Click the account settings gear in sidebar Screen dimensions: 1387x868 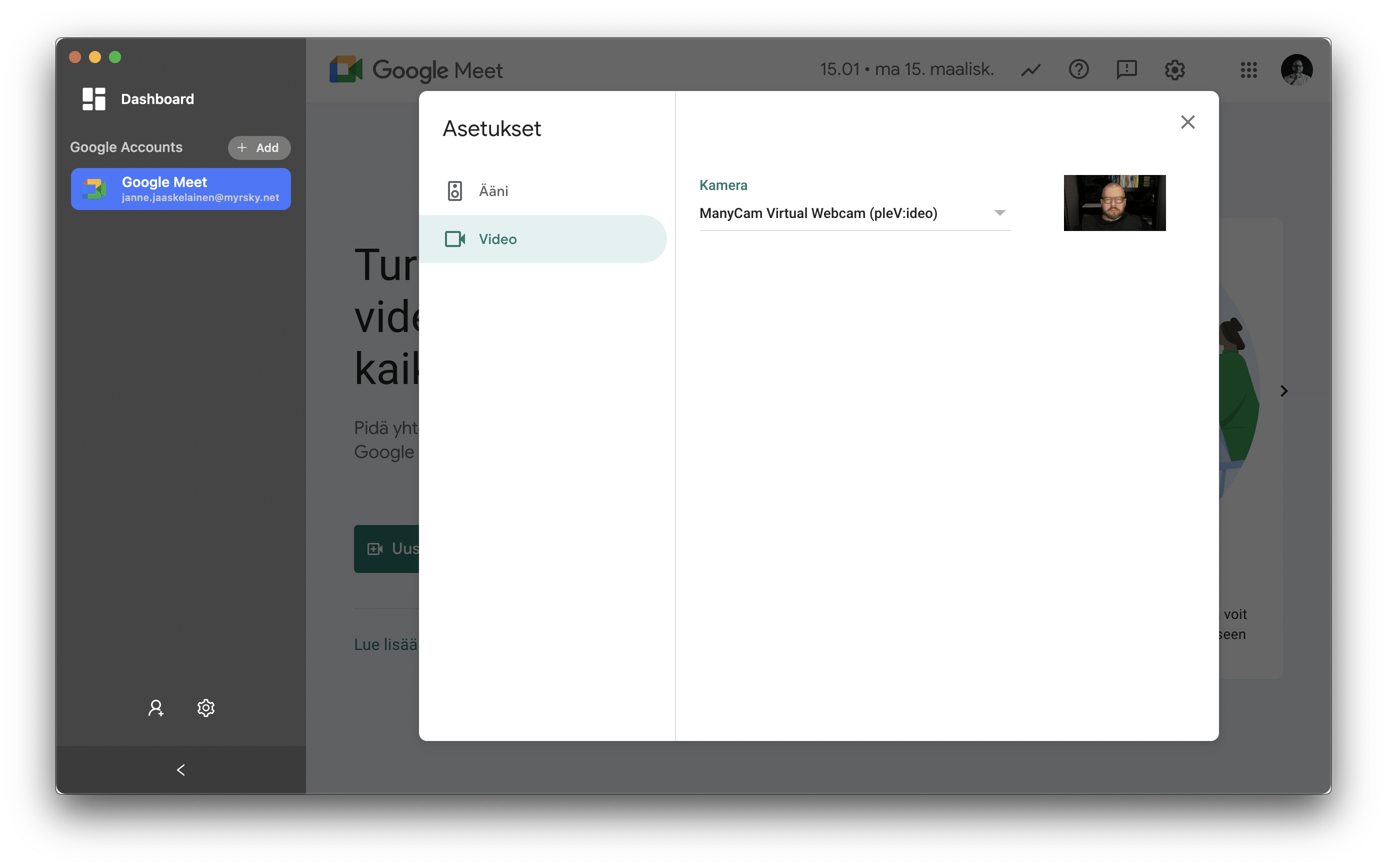point(205,707)
